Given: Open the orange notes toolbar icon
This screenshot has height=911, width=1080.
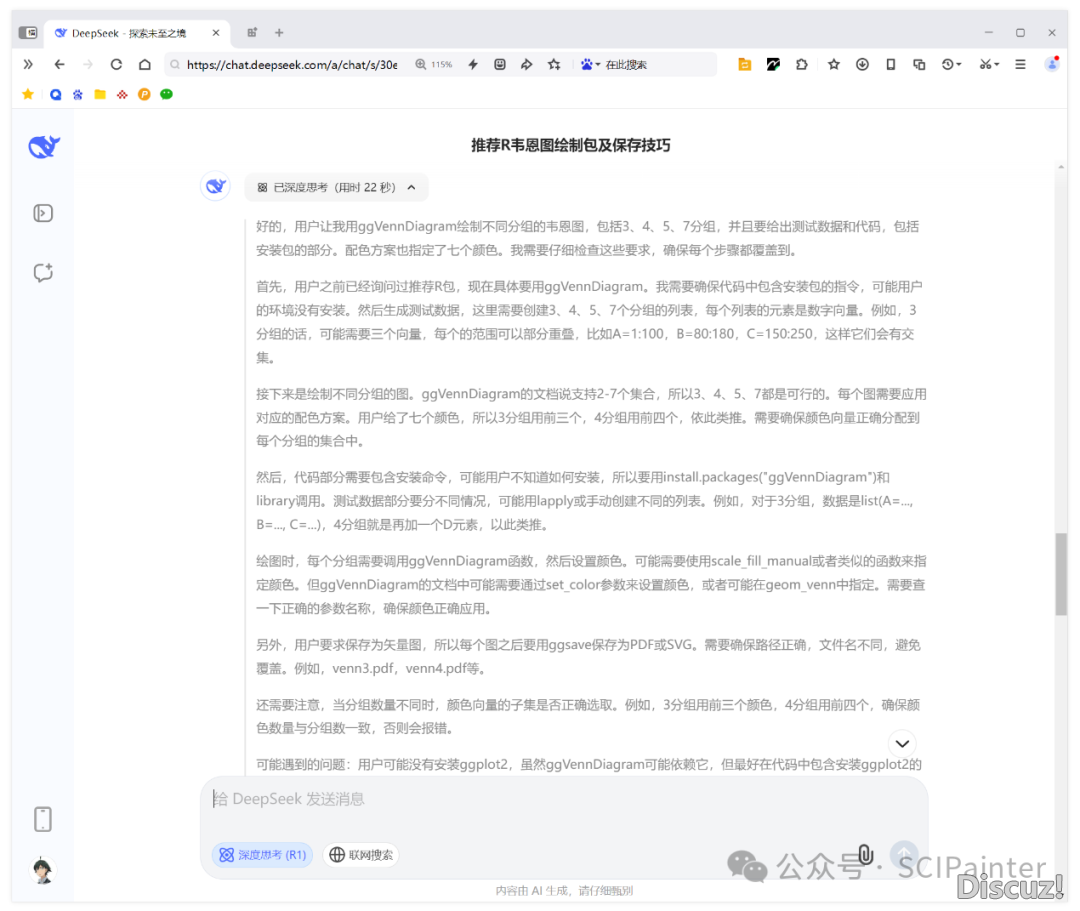Looking at the screenshot, I should click(x=745, y=65).
